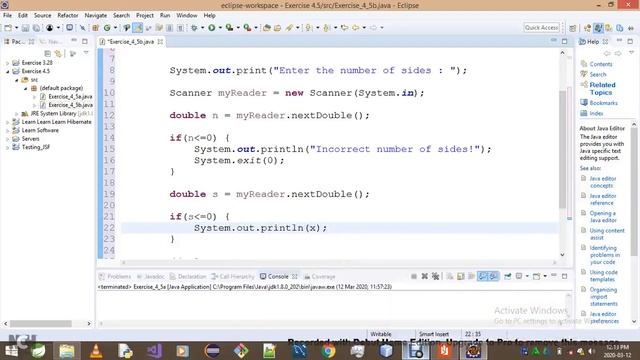This screenshot has height=360, width=640.
Task: Open the New file dropdown arrow
Action: [16, 28]
